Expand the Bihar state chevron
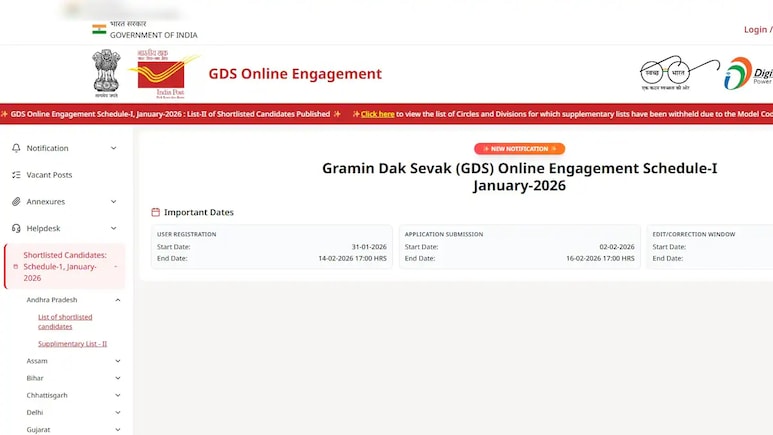This screenshot has width=773, height=435. [x=118, y=378]
